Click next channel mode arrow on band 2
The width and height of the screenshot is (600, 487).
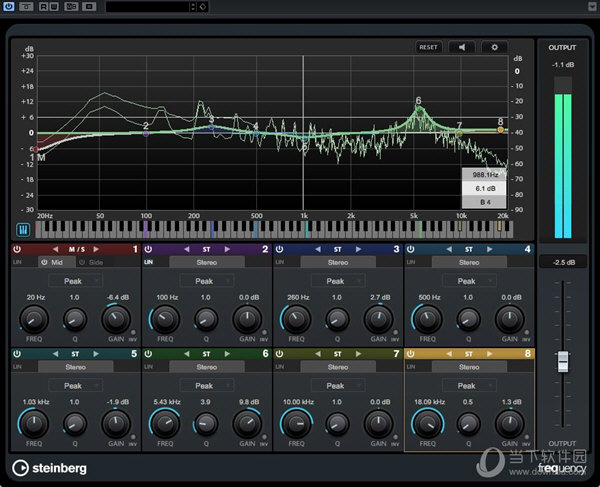227,249
